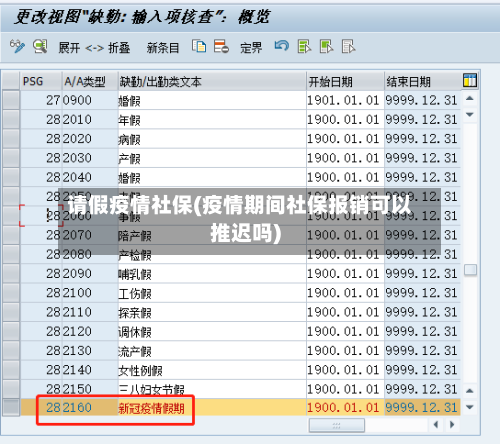Click the select block icon
The width and height of the screenshot is (500, 444).
coord(326,46)
